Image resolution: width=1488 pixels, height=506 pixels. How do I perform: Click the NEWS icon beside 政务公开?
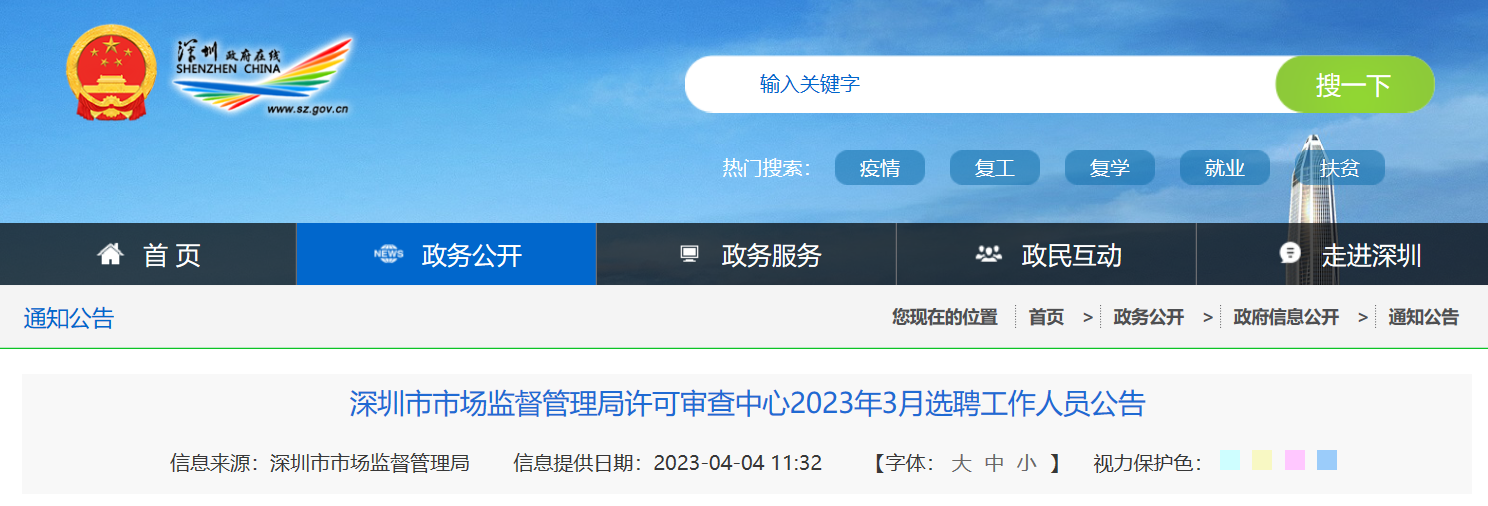388,254
